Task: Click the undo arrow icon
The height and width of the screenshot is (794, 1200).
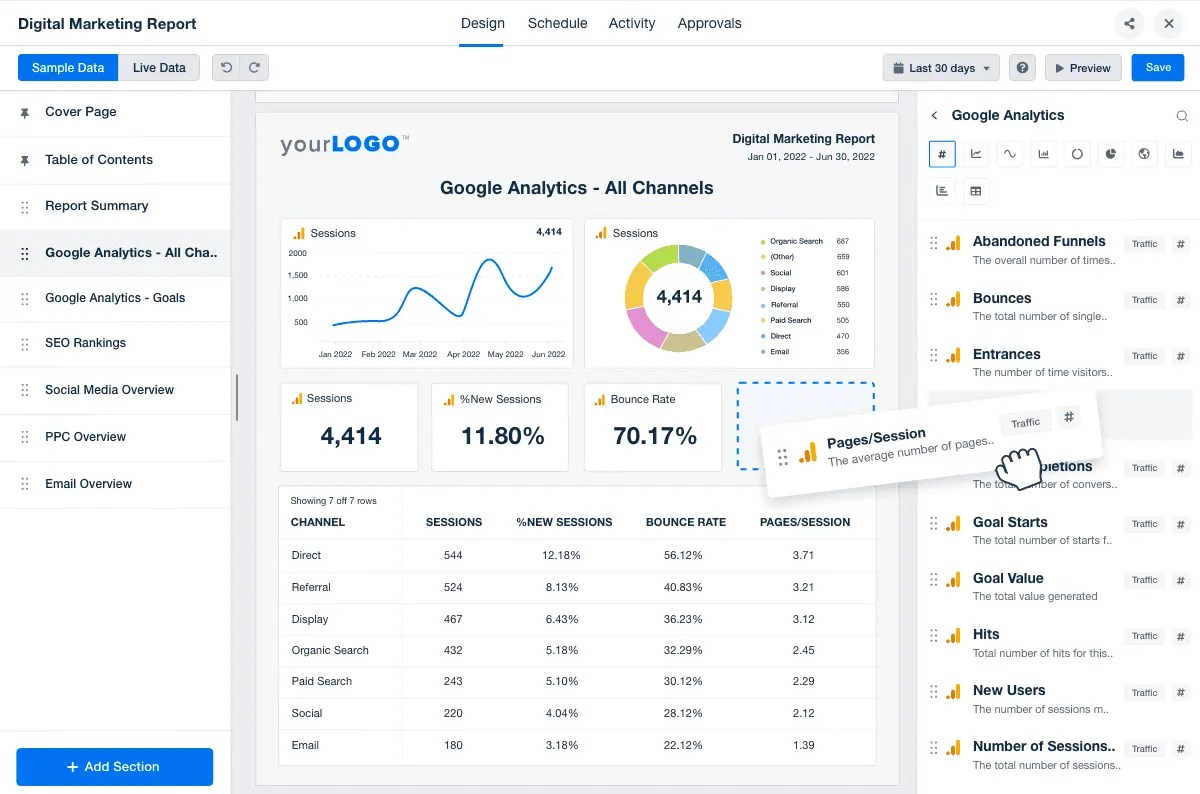Action: coord(228,67)
